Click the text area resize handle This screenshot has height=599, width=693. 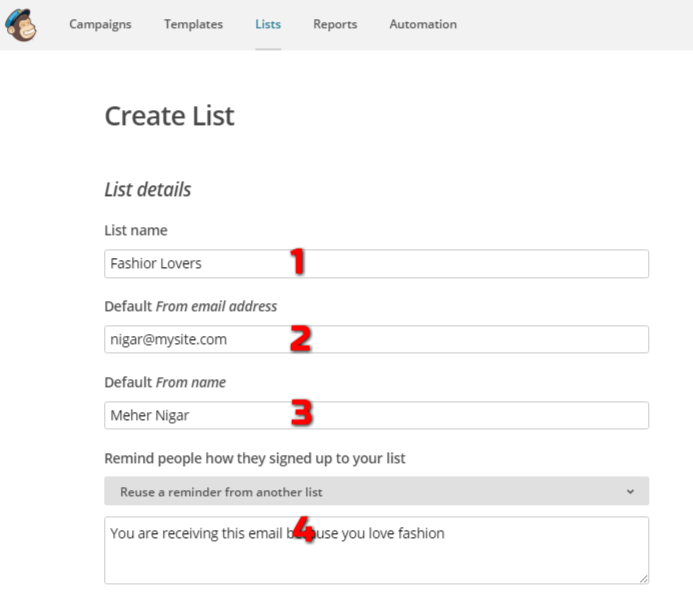click(x=642, y=578)
